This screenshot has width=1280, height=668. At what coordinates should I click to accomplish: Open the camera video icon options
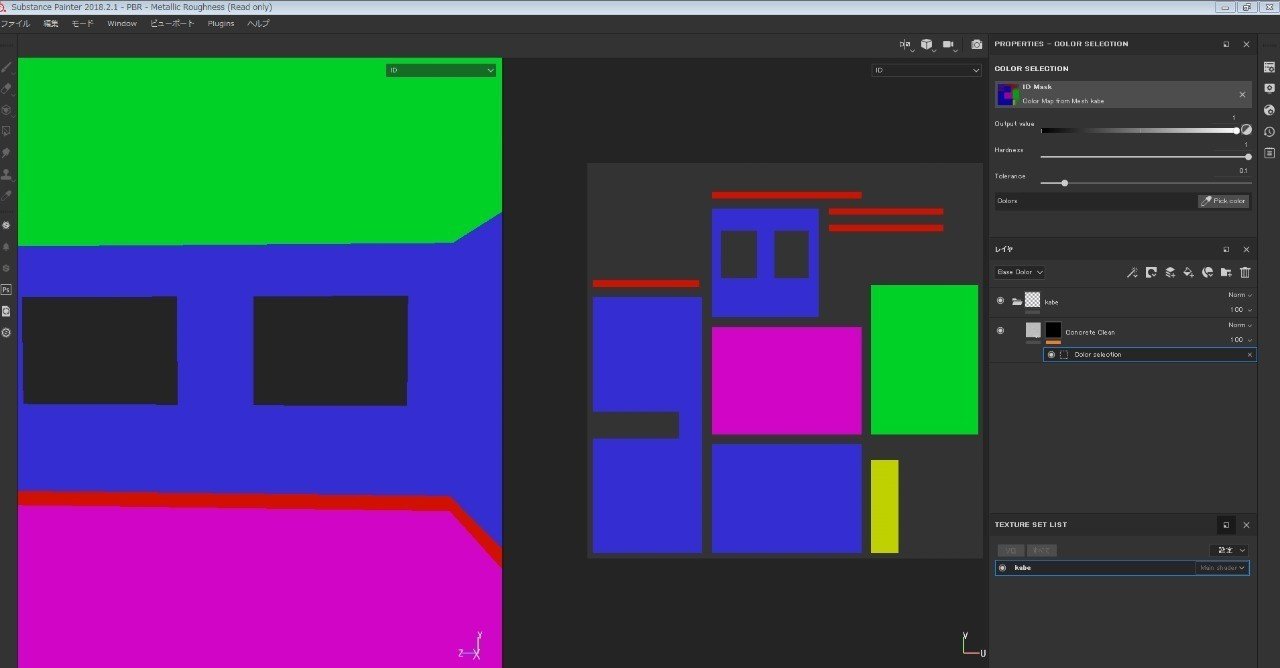tap(949, 44)
